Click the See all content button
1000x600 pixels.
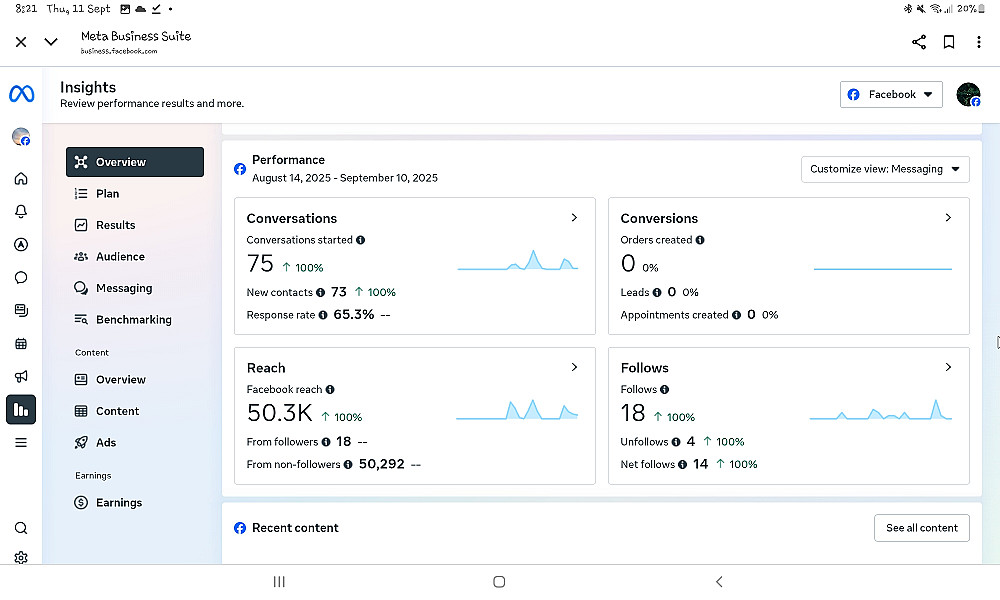[x=921, y=528]
